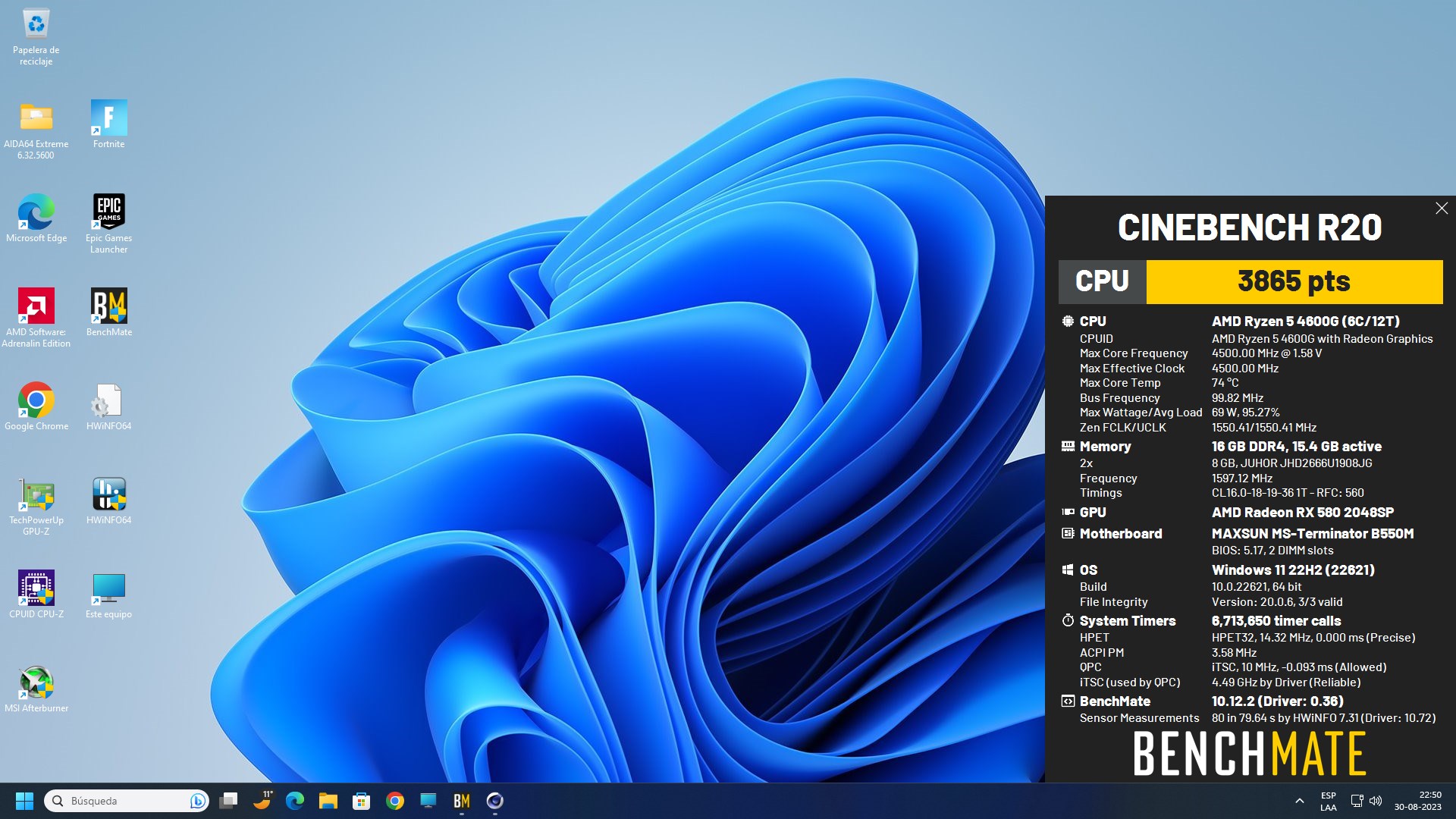Open the BenchMate desktop shortcut

click(x=108, y=312)
